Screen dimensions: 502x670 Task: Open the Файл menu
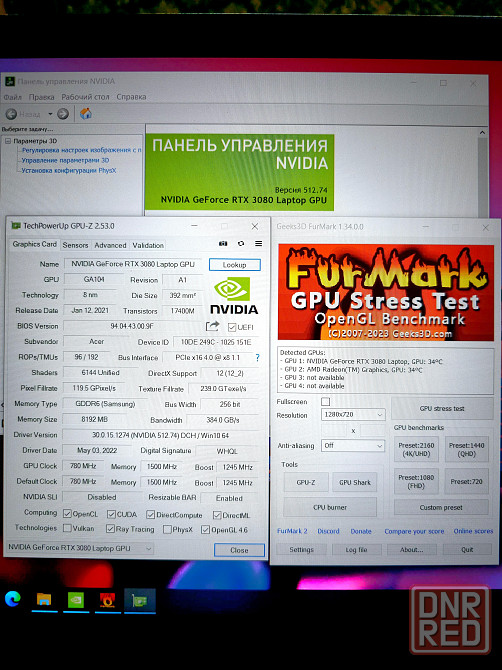pos(13,97)
